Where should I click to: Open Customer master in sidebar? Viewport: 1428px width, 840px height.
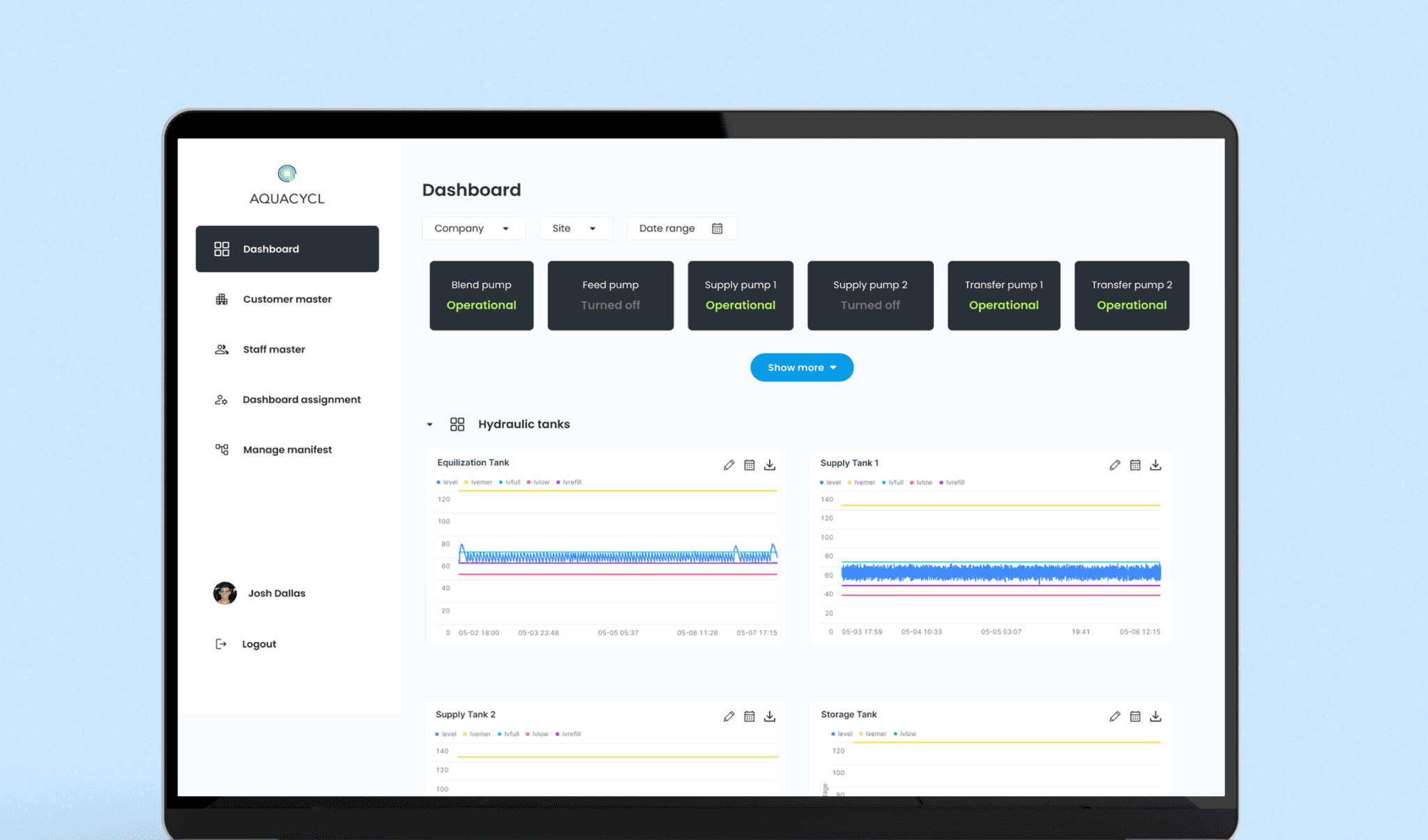point(287,299)
